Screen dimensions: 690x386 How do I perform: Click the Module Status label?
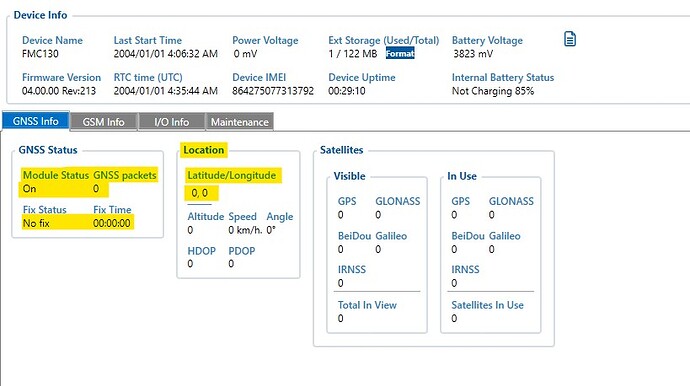[x=56, y=175]
